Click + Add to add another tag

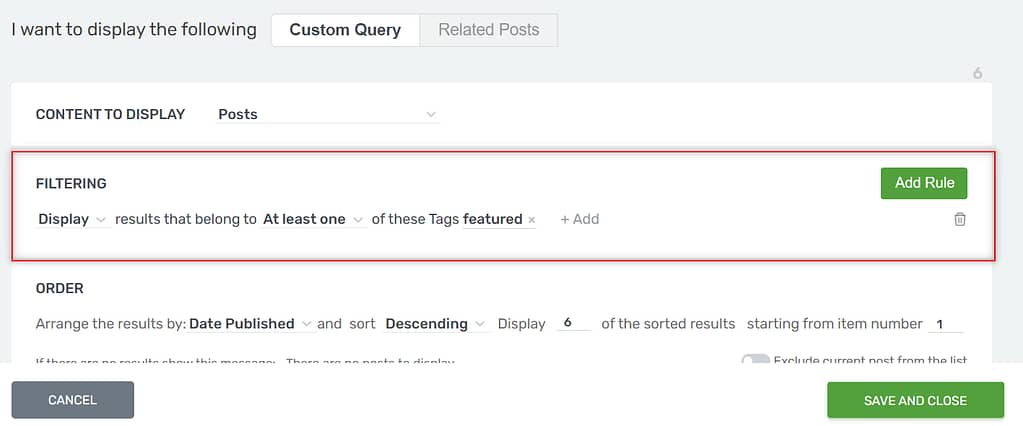click(579, 220)
